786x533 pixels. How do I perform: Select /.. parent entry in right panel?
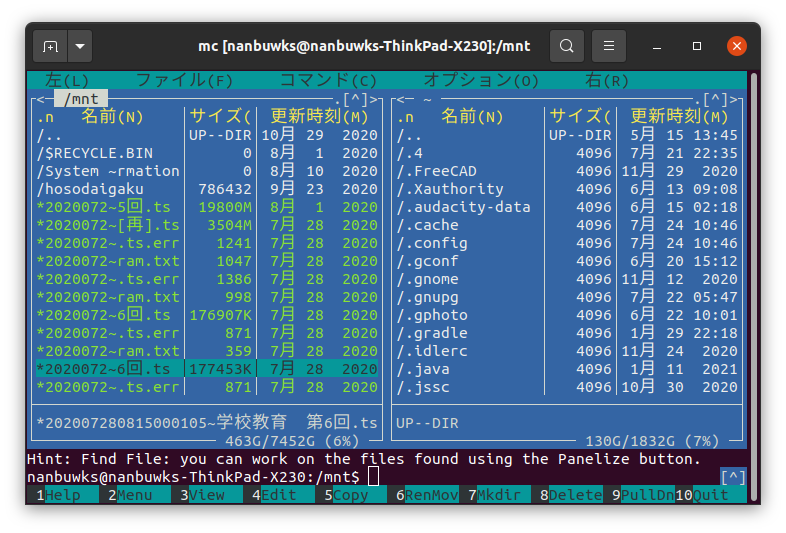(567, 135)
